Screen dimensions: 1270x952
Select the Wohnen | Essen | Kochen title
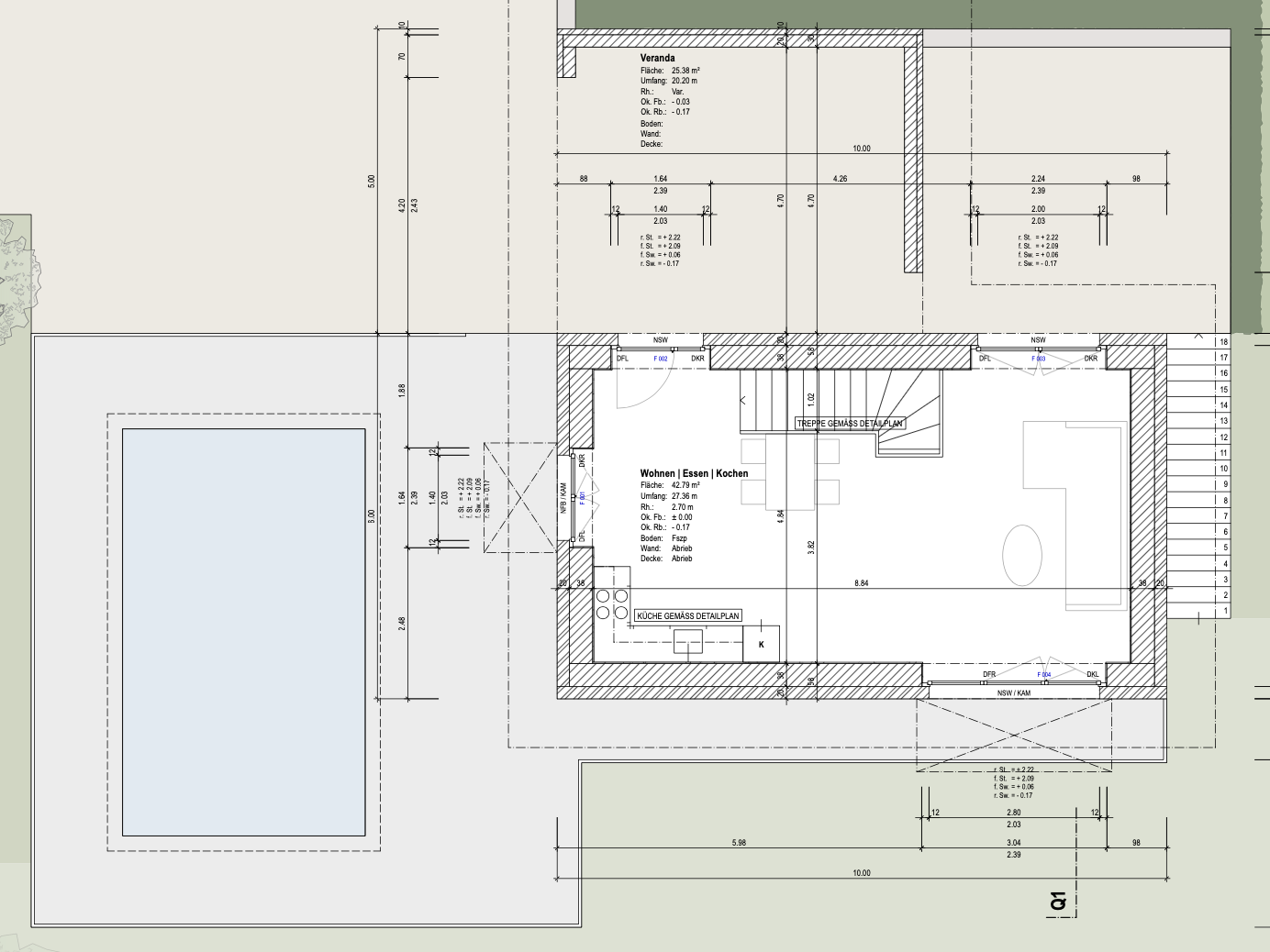[x=694, y=473]
